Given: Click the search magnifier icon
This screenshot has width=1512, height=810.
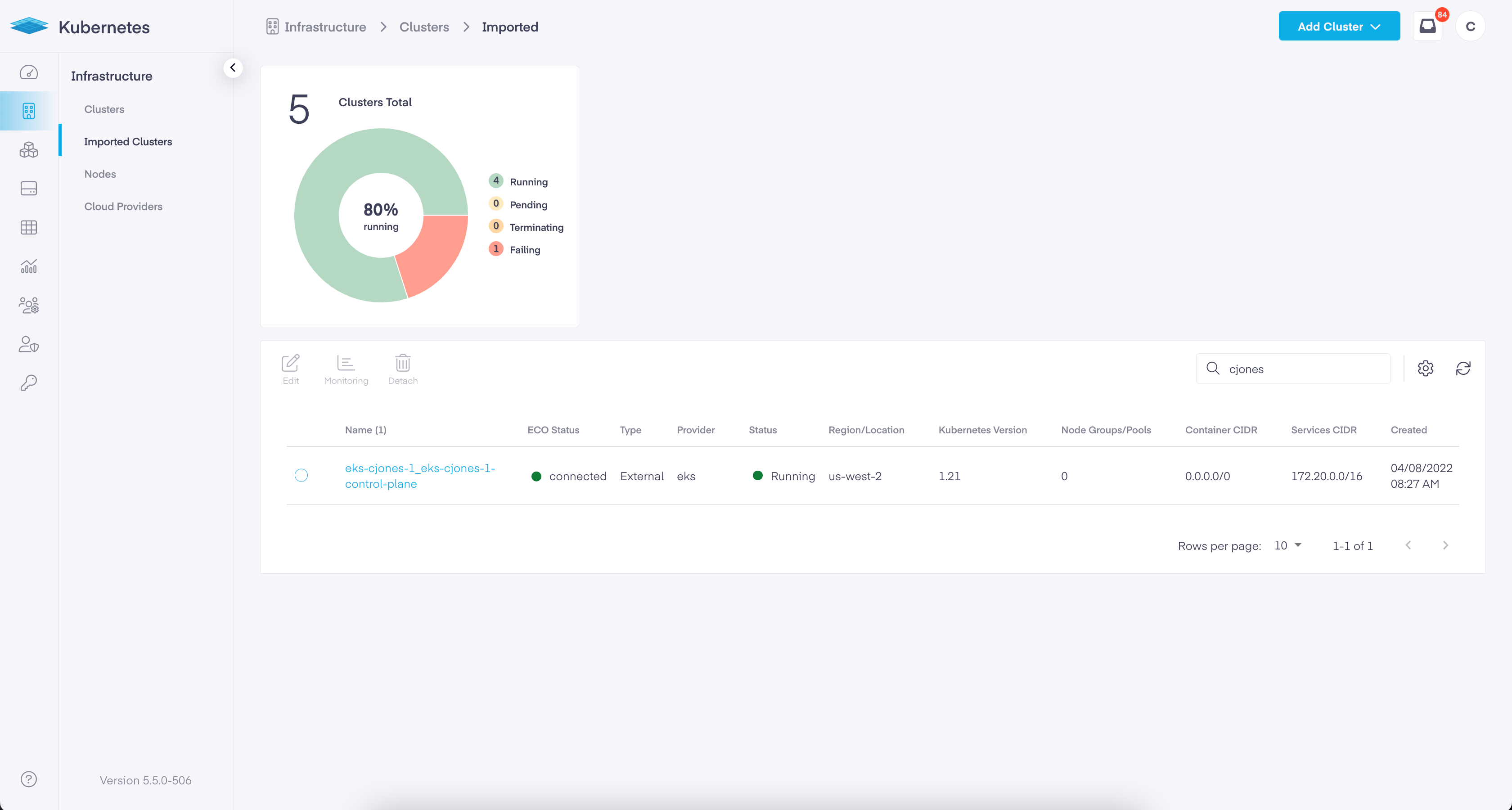Looking at the screenshot, I should (x=1213, y=369).
